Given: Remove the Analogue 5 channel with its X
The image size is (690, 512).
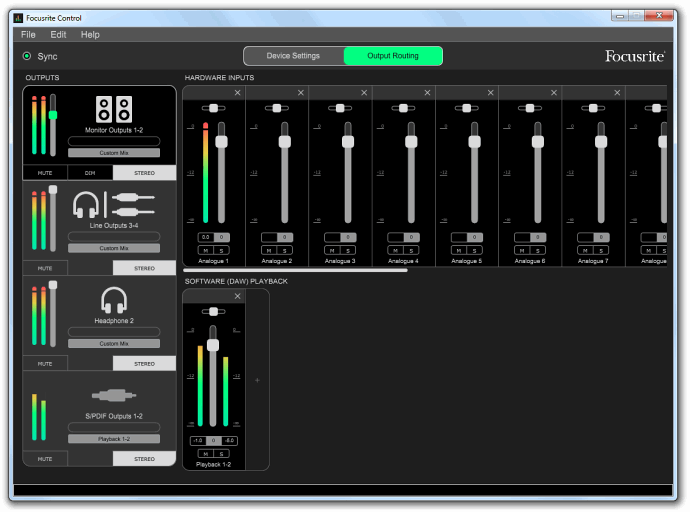Looking at the screenshot, I should (491, 93).
